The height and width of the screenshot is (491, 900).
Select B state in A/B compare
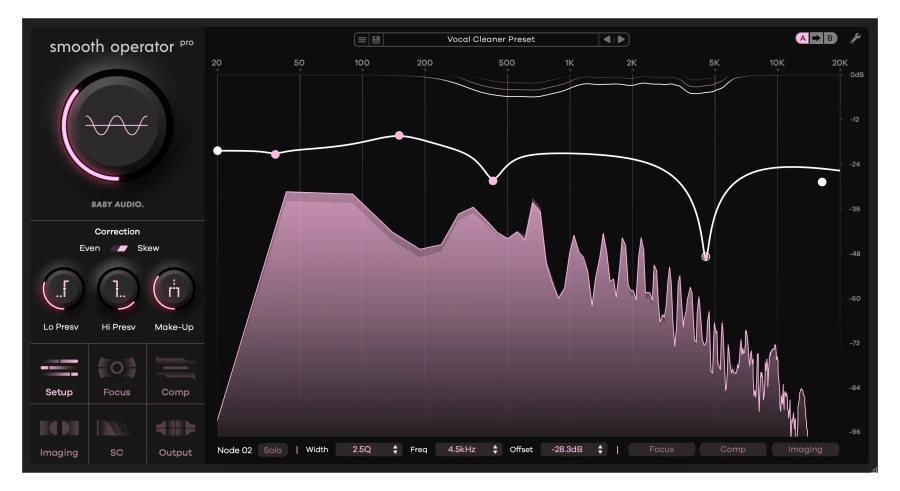click(x=830, y=38)
